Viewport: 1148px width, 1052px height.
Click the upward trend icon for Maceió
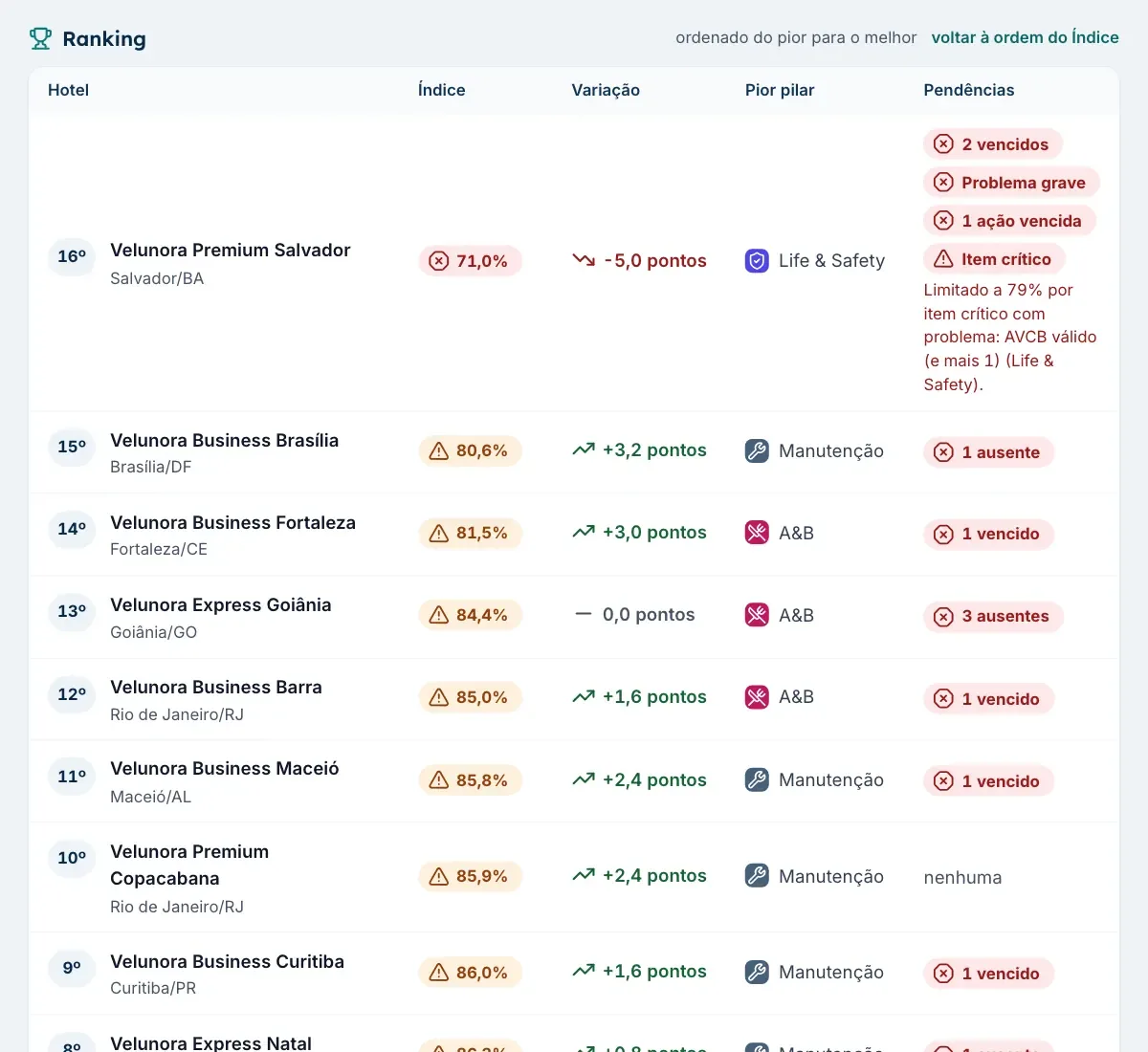coord(584,779)
